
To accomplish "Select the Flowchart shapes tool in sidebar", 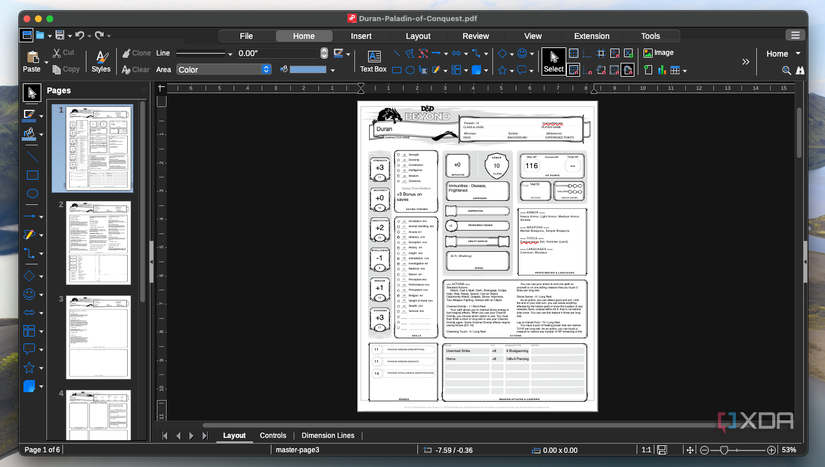I will [29, 331].
